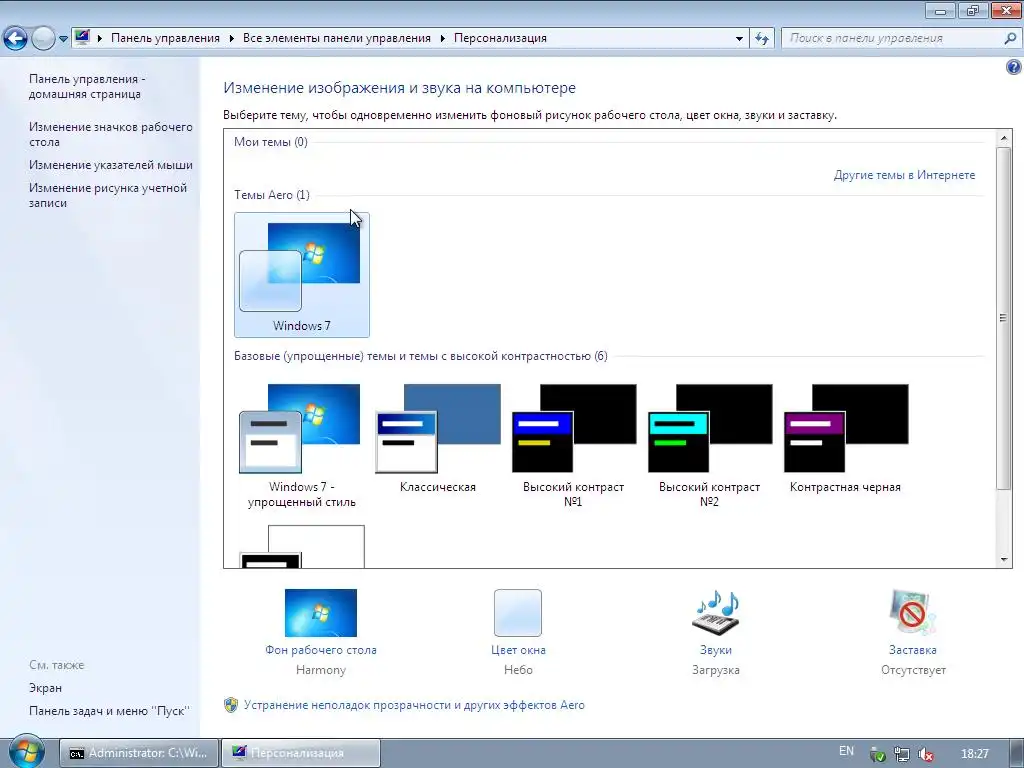1024x768 pixels.
Task: Click the Панель управления breadcrumb
Action: pos(165,38)
